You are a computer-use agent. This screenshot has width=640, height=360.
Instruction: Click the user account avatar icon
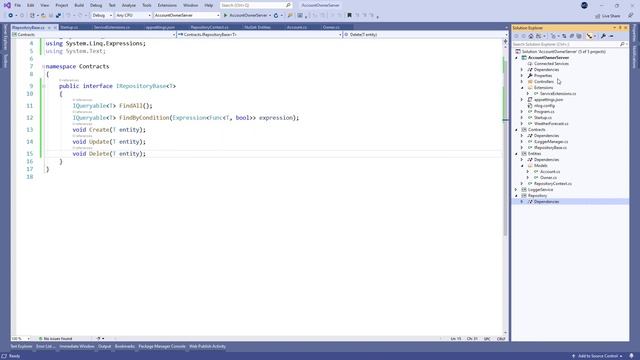pyautogui.click(x=584, y=5)
